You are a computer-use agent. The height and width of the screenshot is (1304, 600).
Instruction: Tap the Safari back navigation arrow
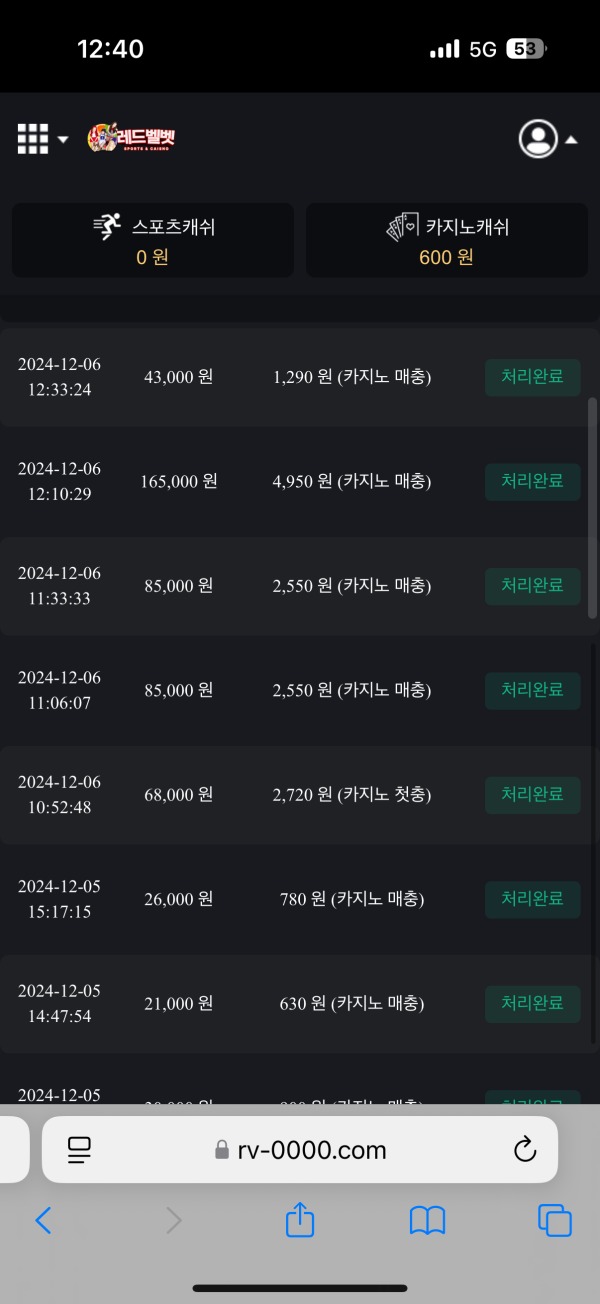[x=43, y=1220]
